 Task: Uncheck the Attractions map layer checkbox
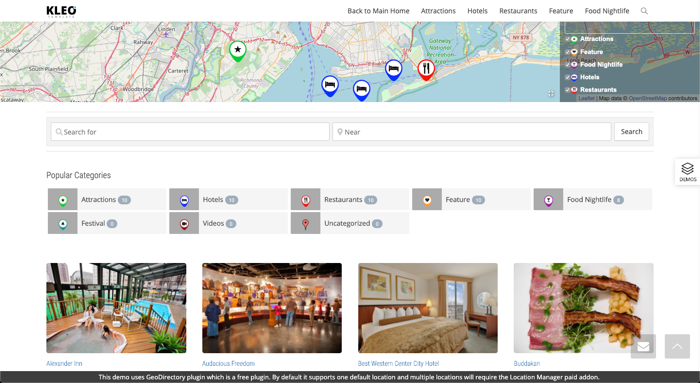pos(567,39)
